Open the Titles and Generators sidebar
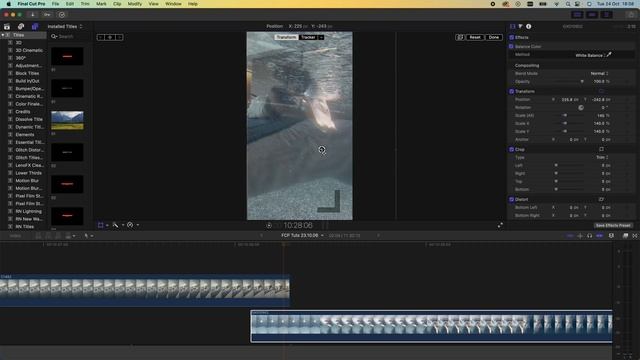 point(35,27)
